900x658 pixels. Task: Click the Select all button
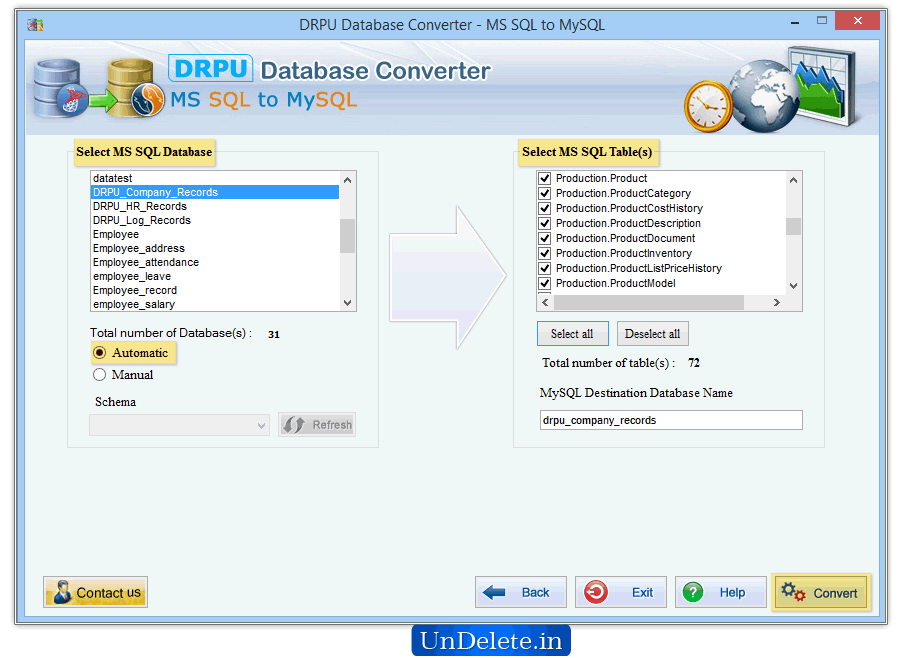tap(572, 334)
